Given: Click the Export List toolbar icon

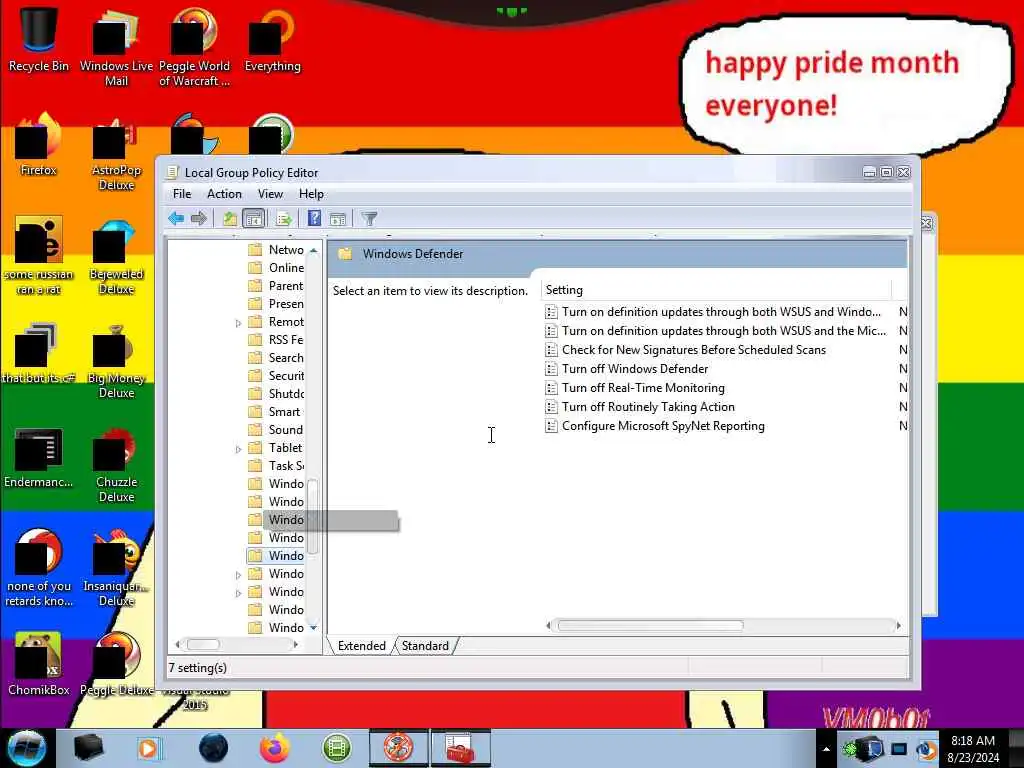Looking at the screenshot, I should [283, 218].
